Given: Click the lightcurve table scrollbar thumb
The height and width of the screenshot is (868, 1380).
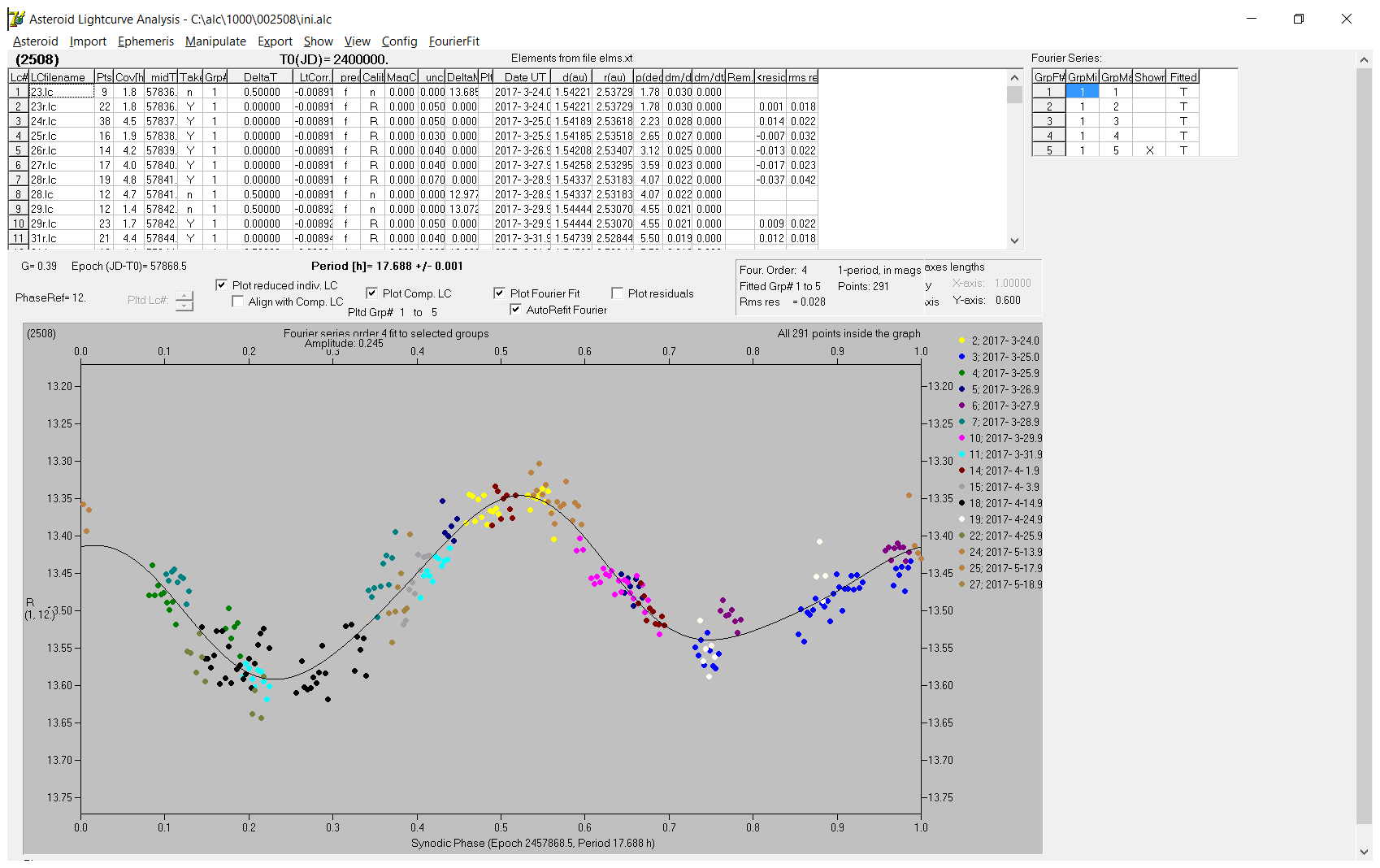Looking at the screenshot, I should [1014, 95].
